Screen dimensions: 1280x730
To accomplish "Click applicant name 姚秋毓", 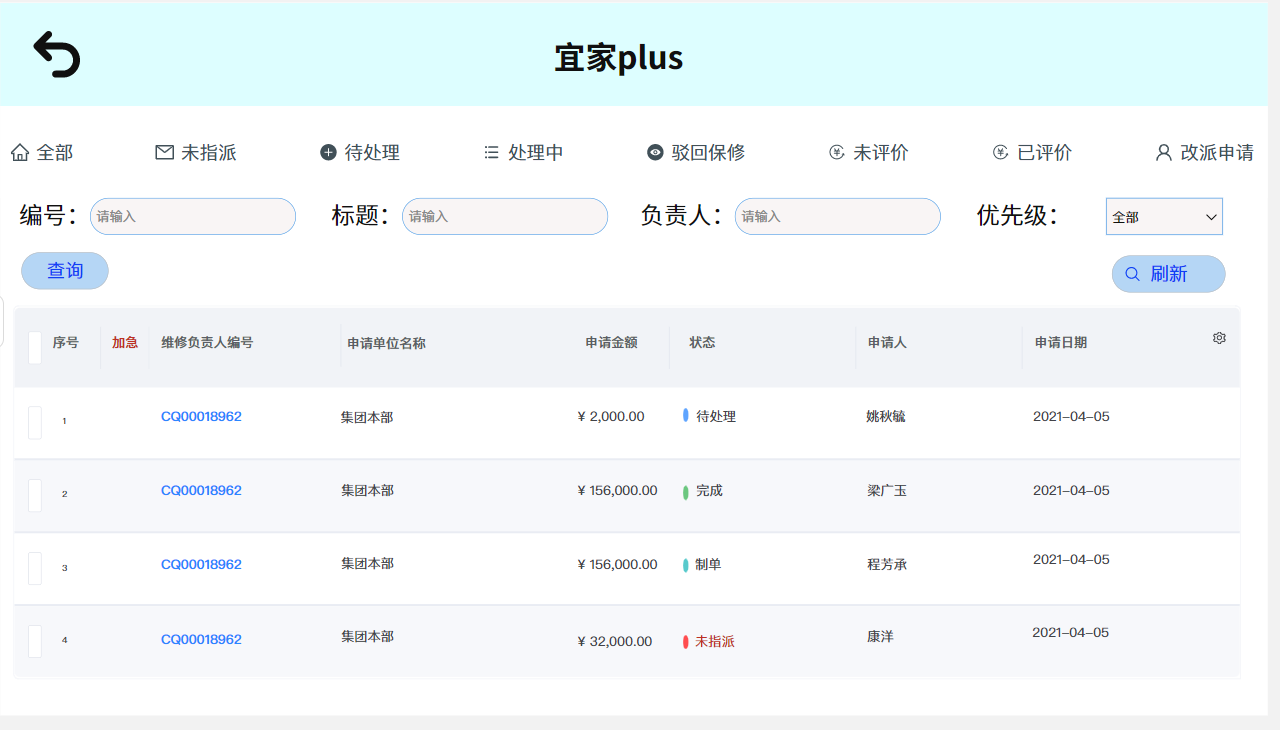I will 886,417.
